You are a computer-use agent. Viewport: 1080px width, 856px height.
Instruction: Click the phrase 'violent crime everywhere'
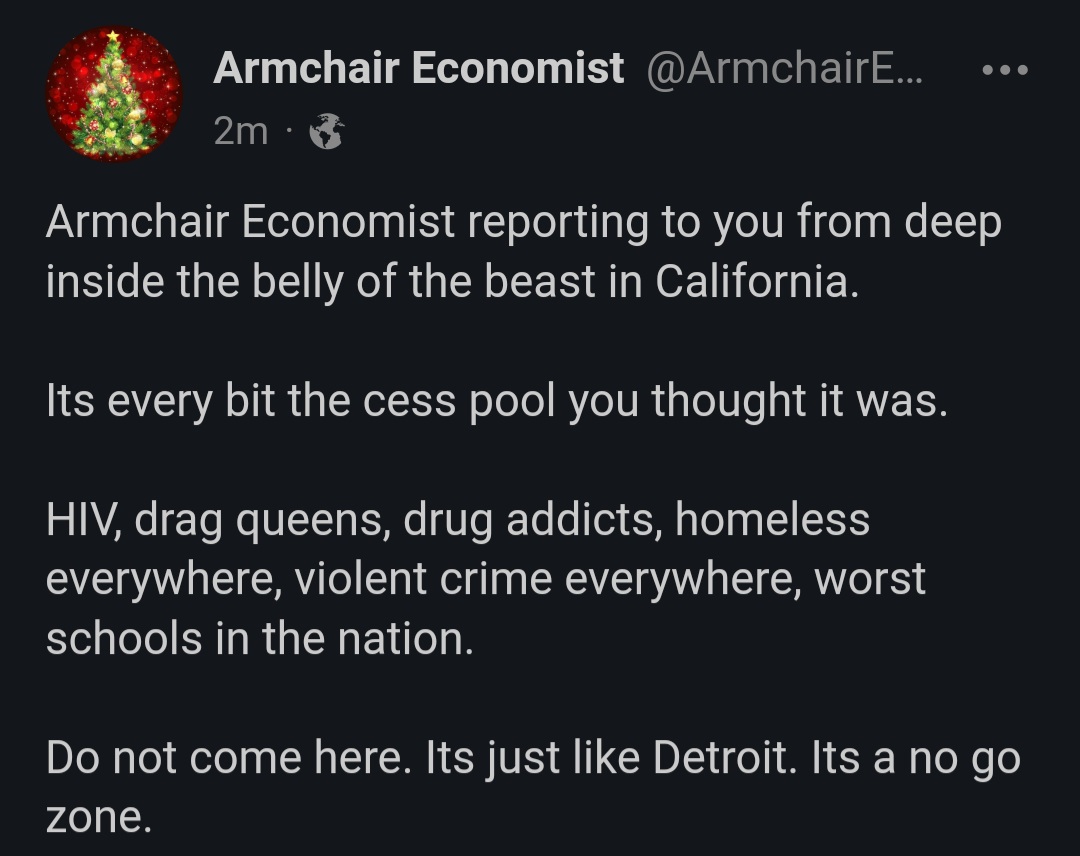click(548, 579)
